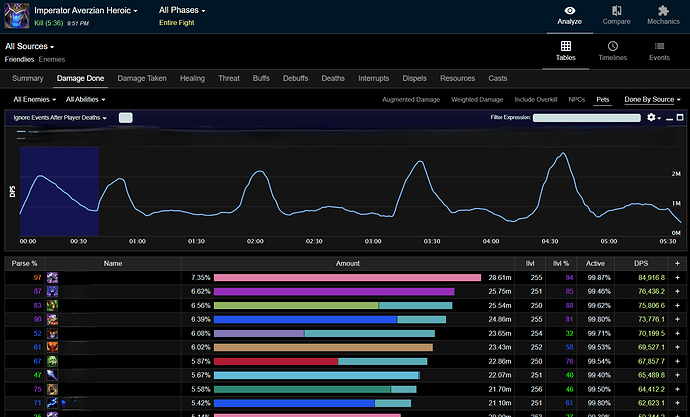Open the Mechanics view

(663, 12)
